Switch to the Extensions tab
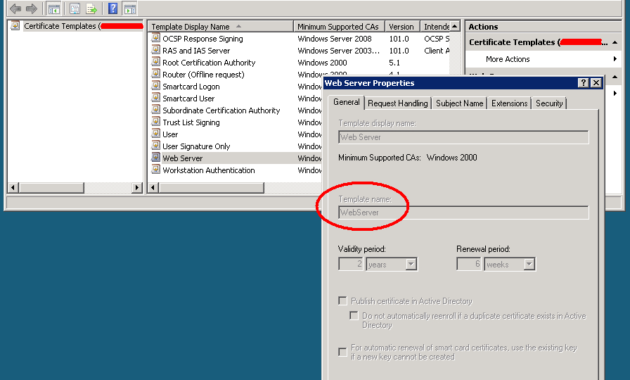 point(509,103)
